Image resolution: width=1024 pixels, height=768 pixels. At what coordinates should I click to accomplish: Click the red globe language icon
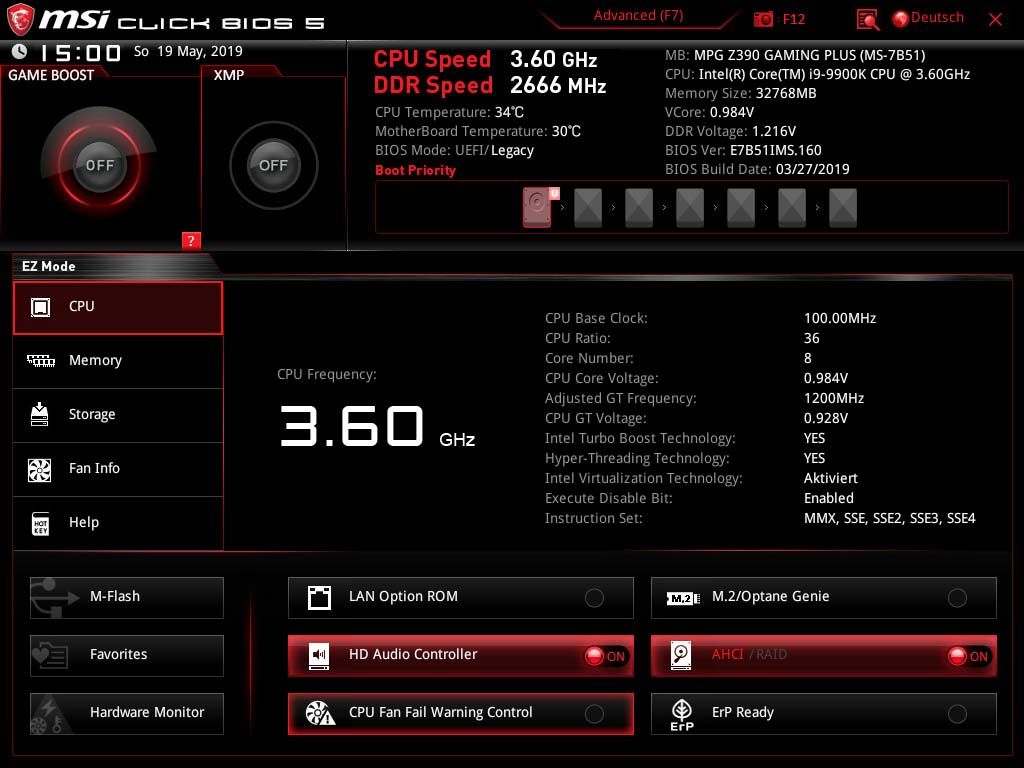click(x=901, y=19)
